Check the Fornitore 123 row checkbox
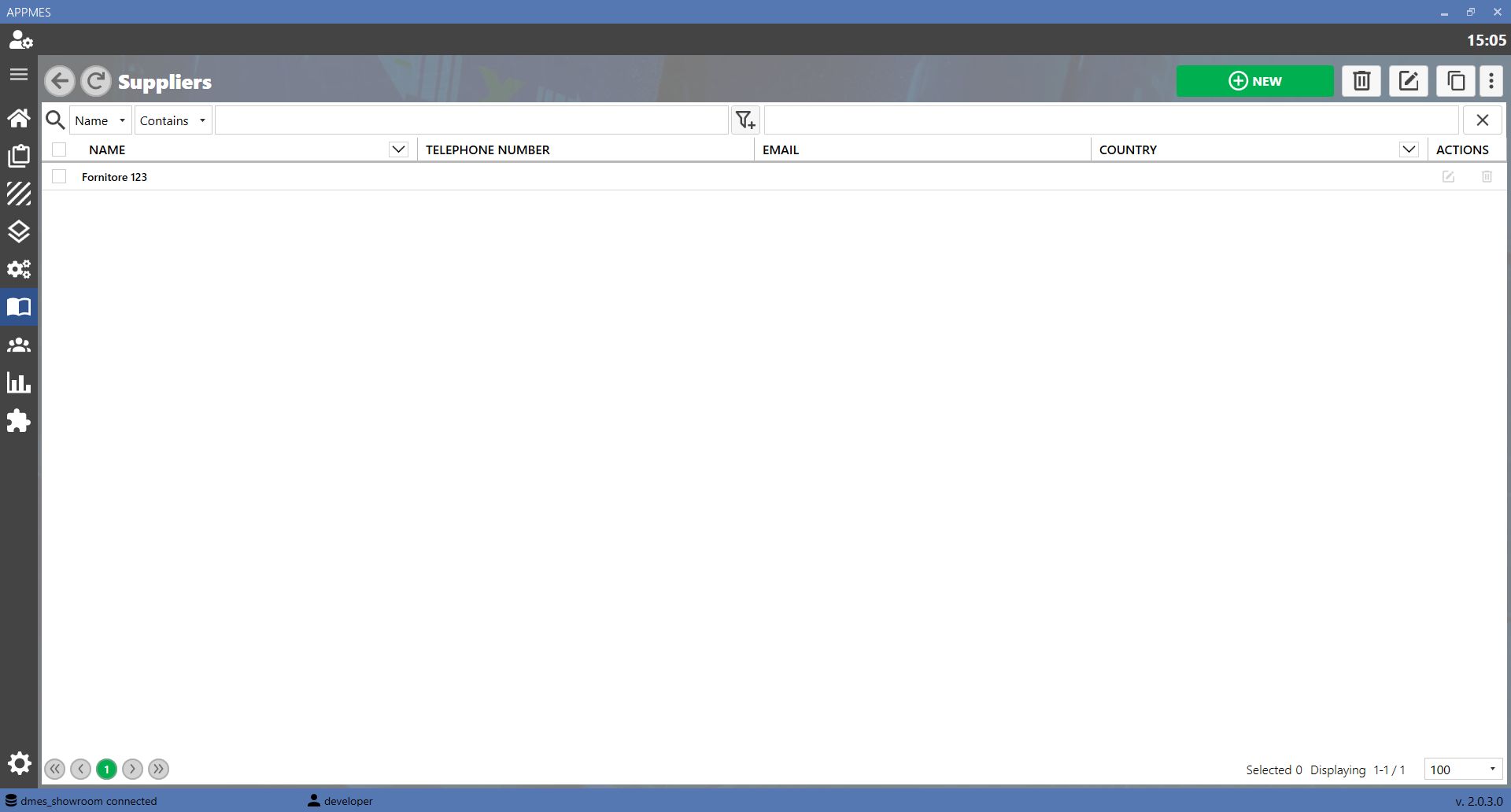 [x=59, y=177]
